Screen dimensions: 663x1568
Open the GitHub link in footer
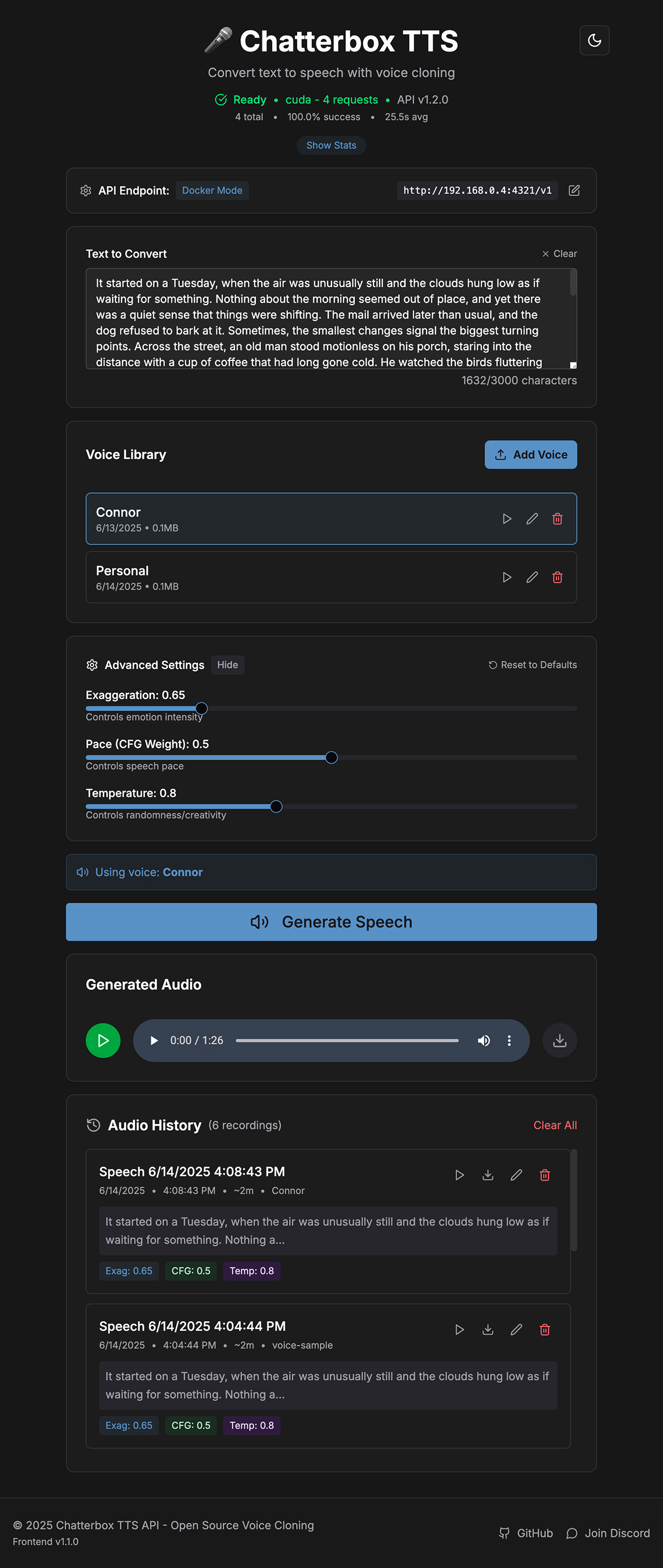tap(526, 1533)
